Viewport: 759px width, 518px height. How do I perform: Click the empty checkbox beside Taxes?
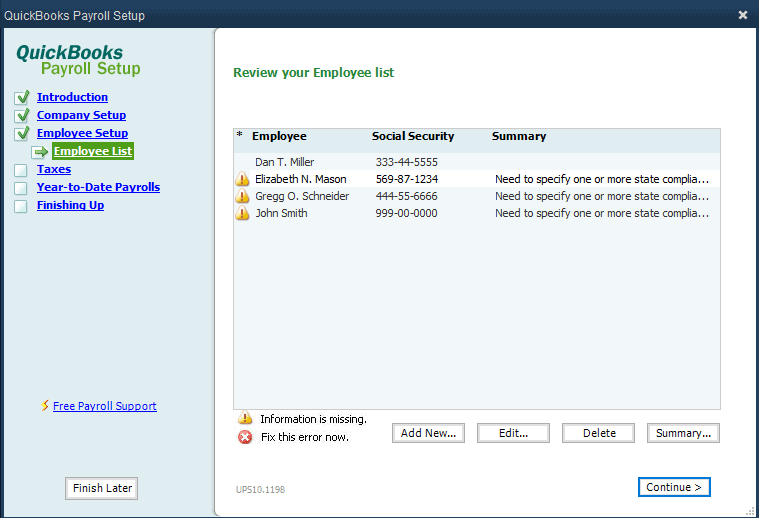coord(21,170)
